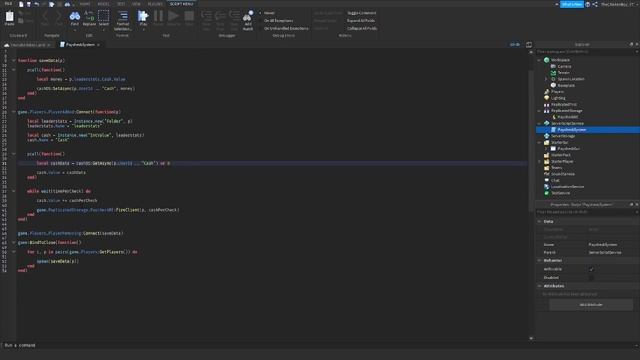Collapse the Attributes properties section

point(540,286)
